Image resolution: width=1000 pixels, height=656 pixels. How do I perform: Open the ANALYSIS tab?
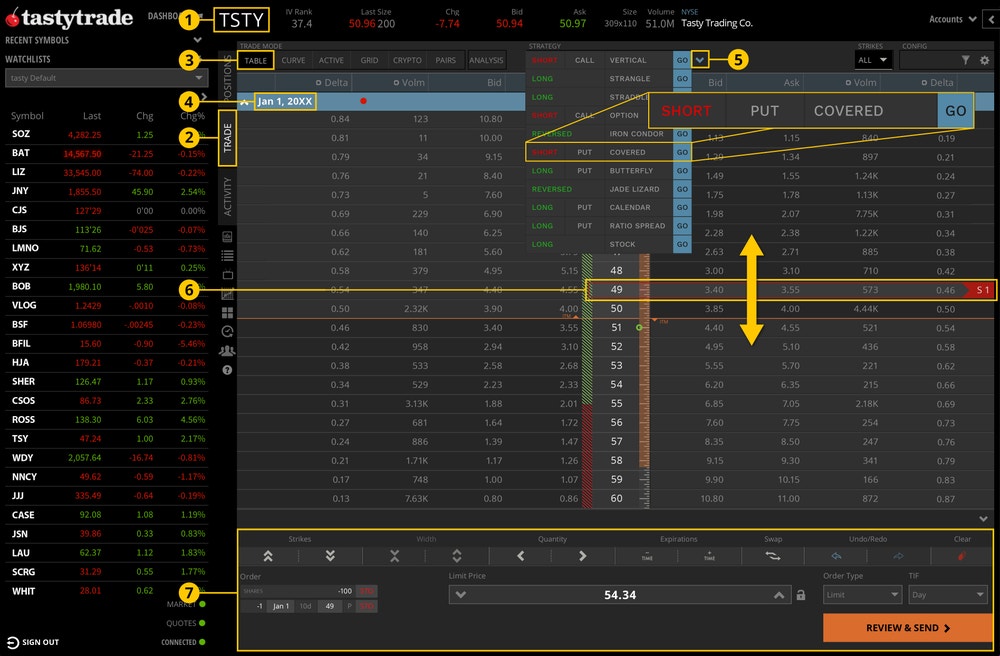click(x=486, y=61)
